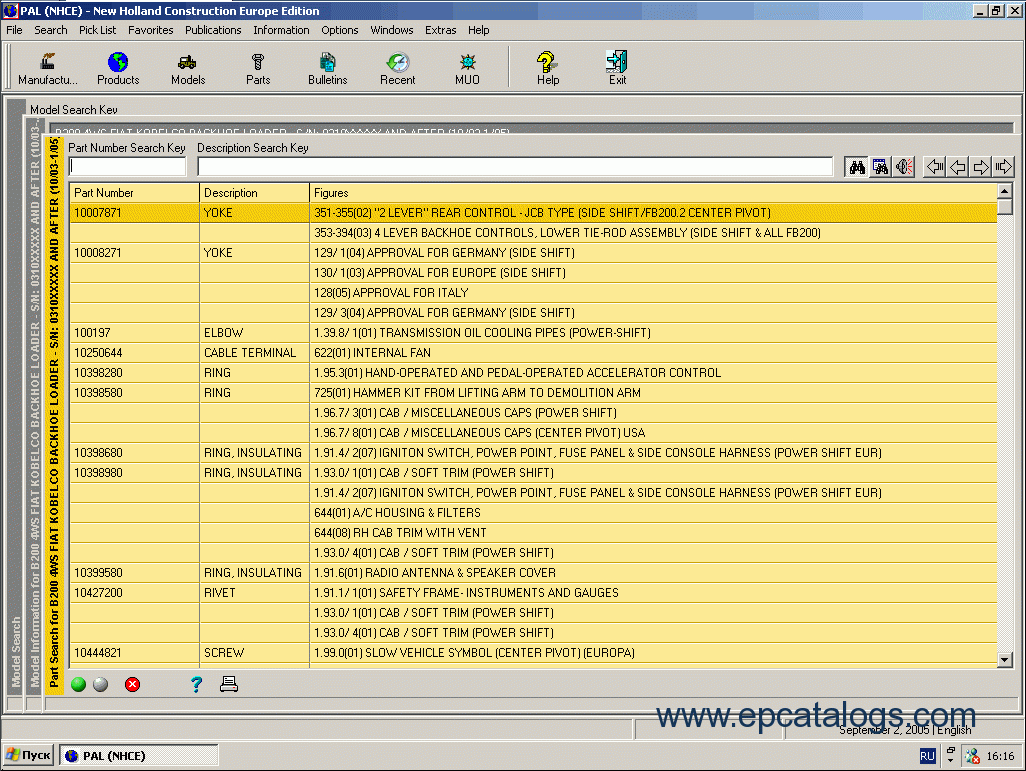Image resolution: width=1026 pixels, height=771 pixels.
Task: Click figure 644(01) A/C HOUSING & FILTERS
Action: click(397, 512)
